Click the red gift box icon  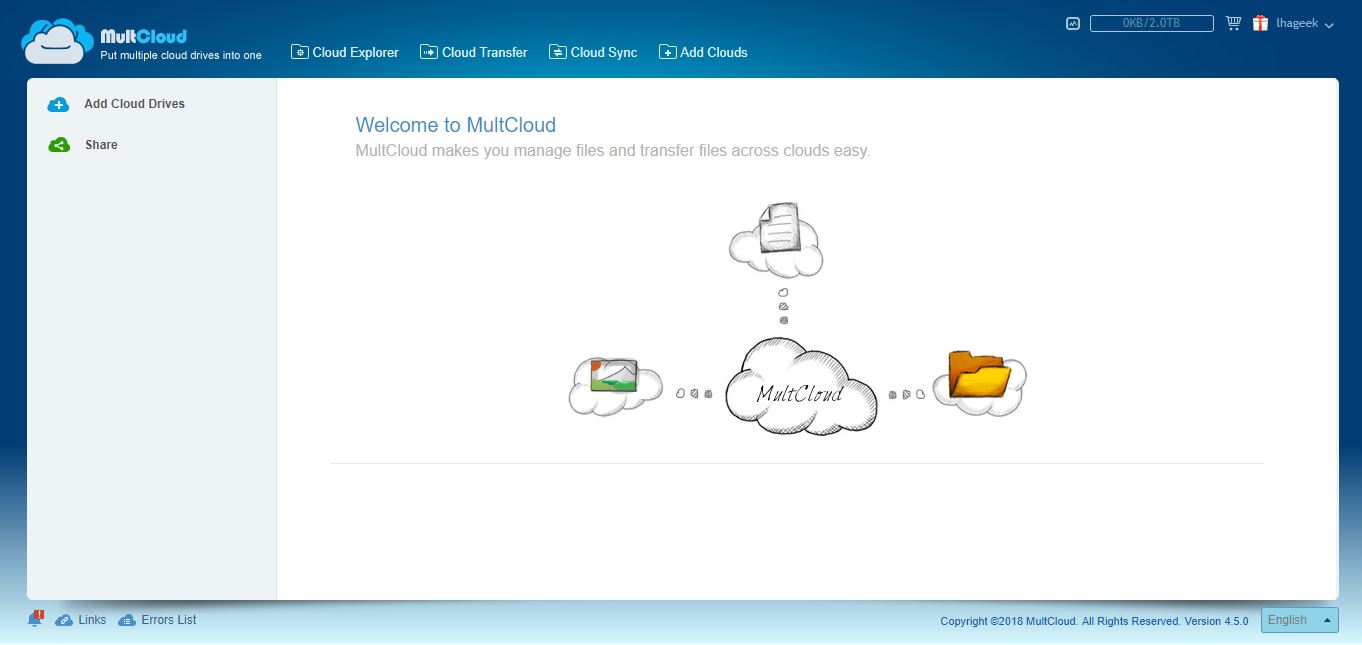[1260, 23]
